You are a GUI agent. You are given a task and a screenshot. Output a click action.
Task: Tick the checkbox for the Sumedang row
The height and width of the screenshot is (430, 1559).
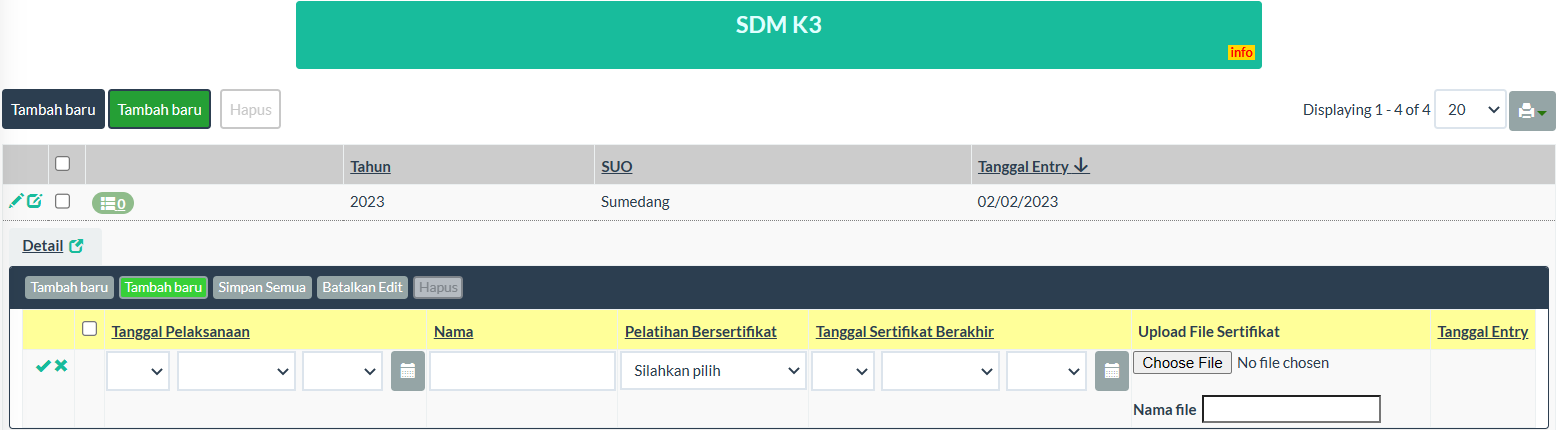pyautogui.click(x=62, y=201)
